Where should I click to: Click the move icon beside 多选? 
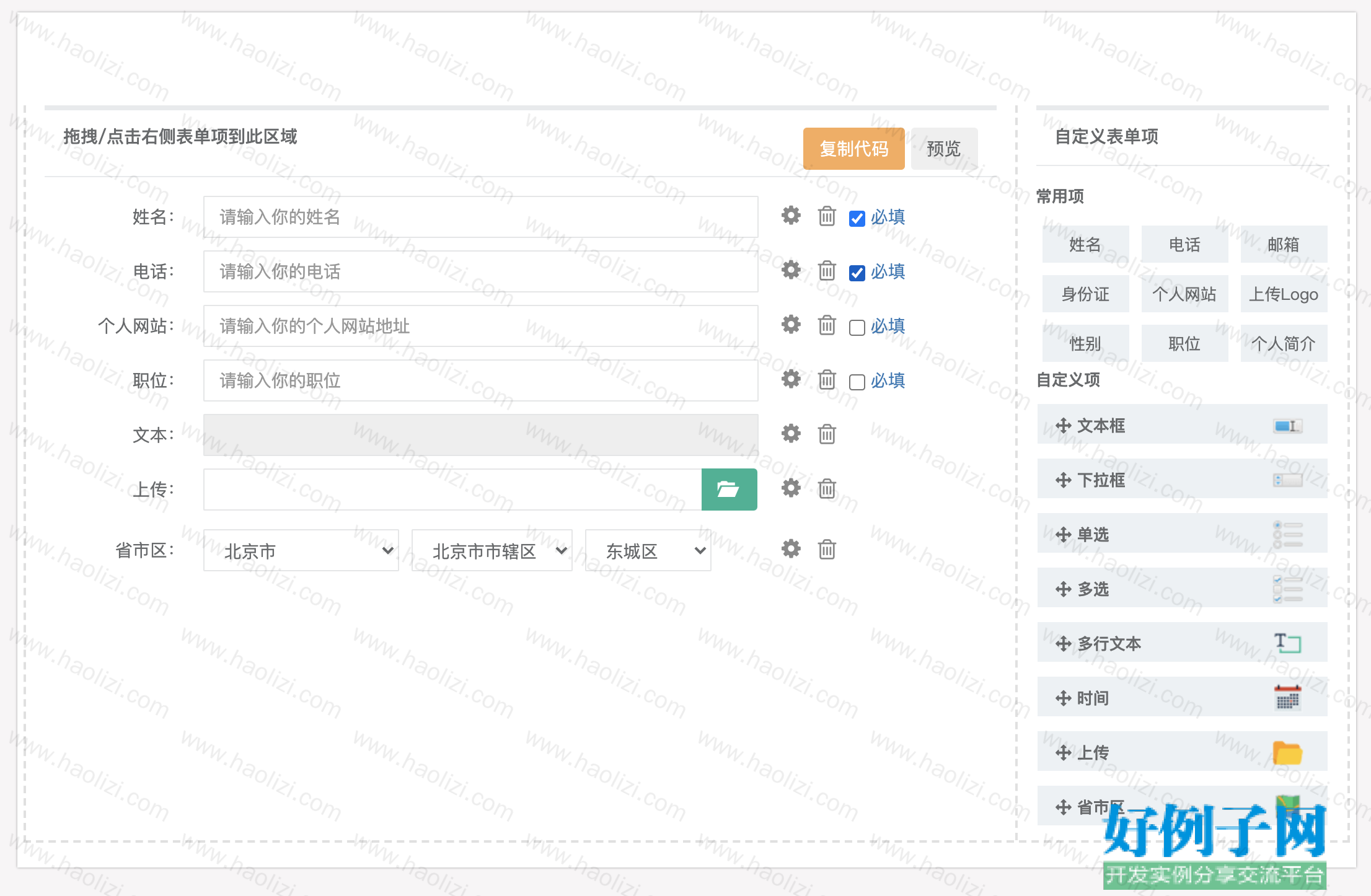coord(1064,589)
